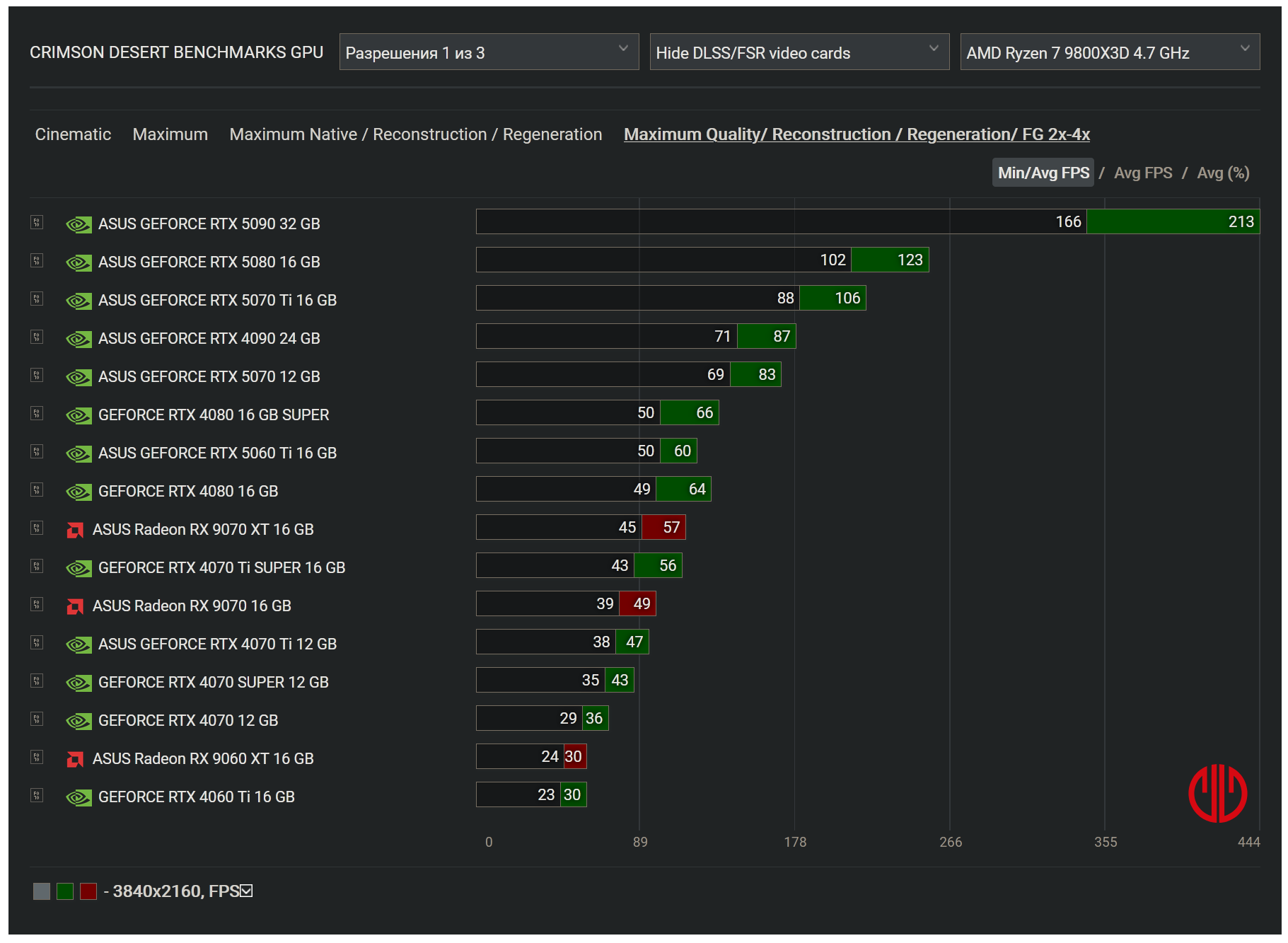The height and width of the screenshot is (943, 1288).
Task: Expand the Hide DLSS/FSR video cards dropdown
Action: point(799,52)
